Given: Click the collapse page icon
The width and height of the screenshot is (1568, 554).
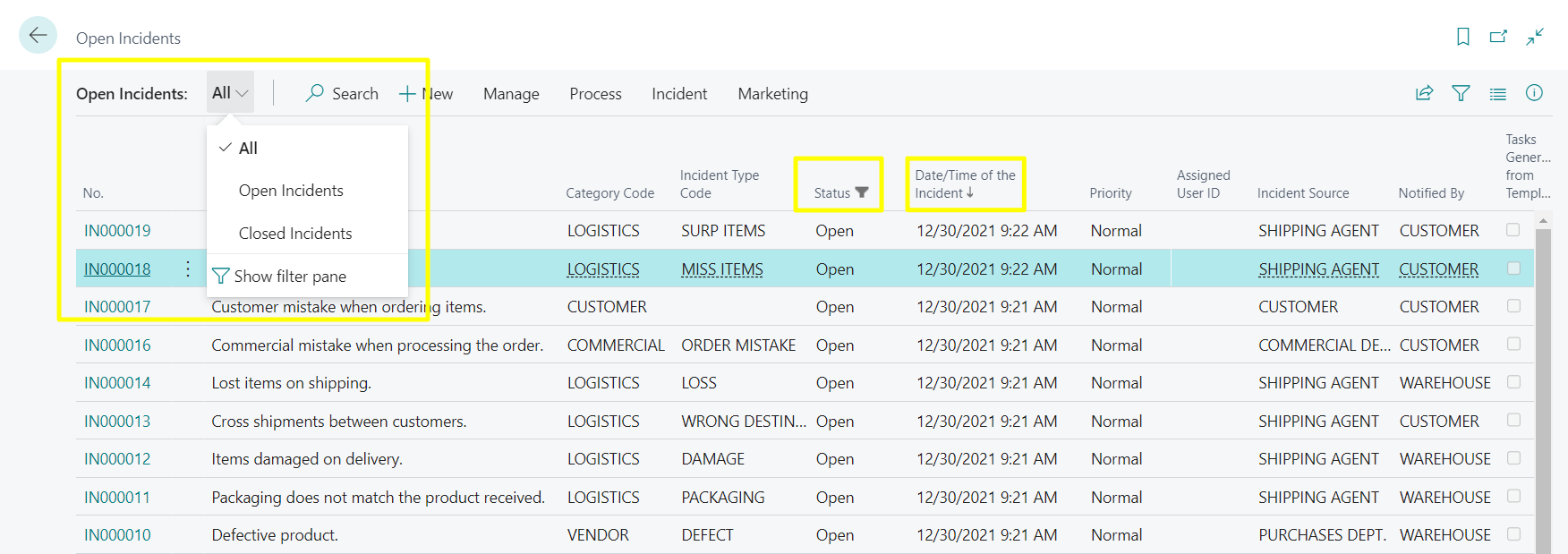Looking at the screenshot, I should coord(1535,37).
